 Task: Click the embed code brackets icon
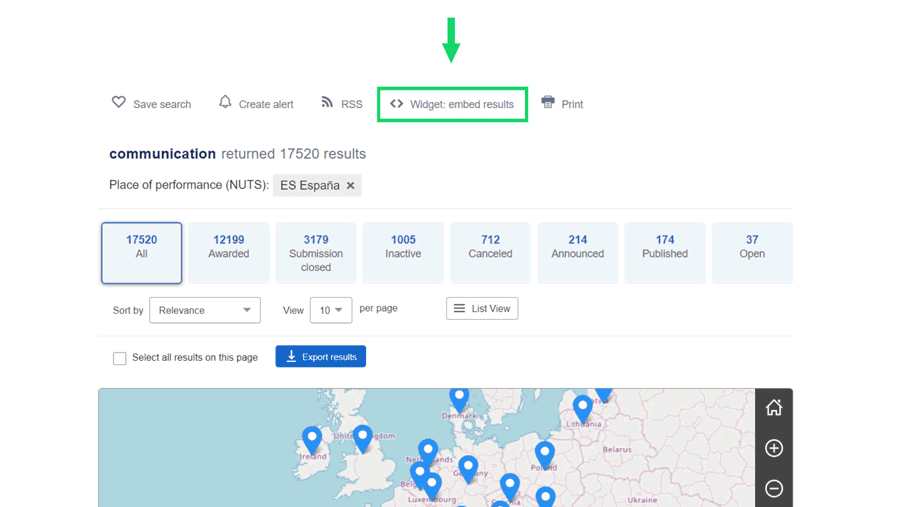397,104
